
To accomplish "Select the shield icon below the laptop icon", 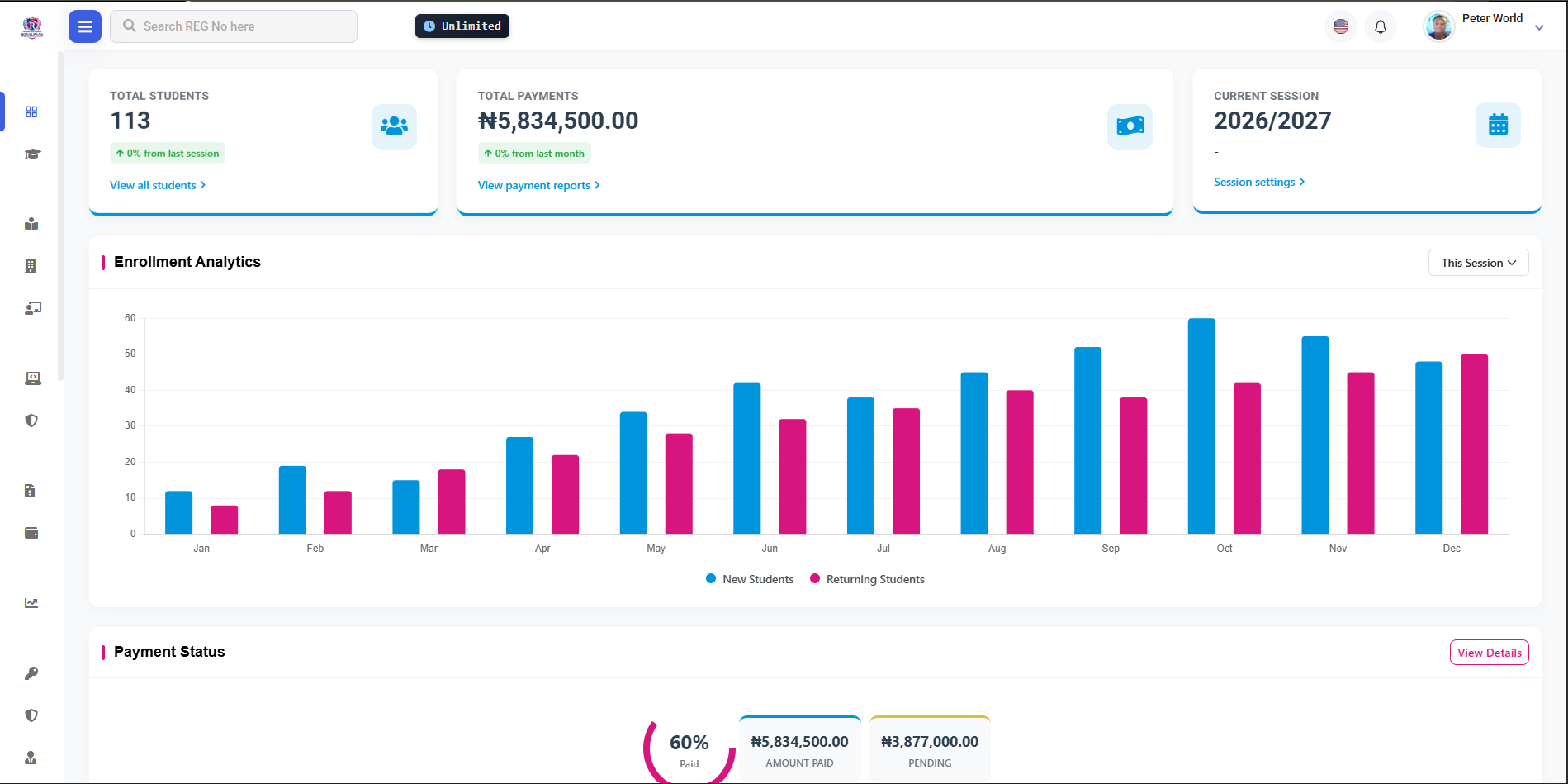I will (x=31, y=421).
